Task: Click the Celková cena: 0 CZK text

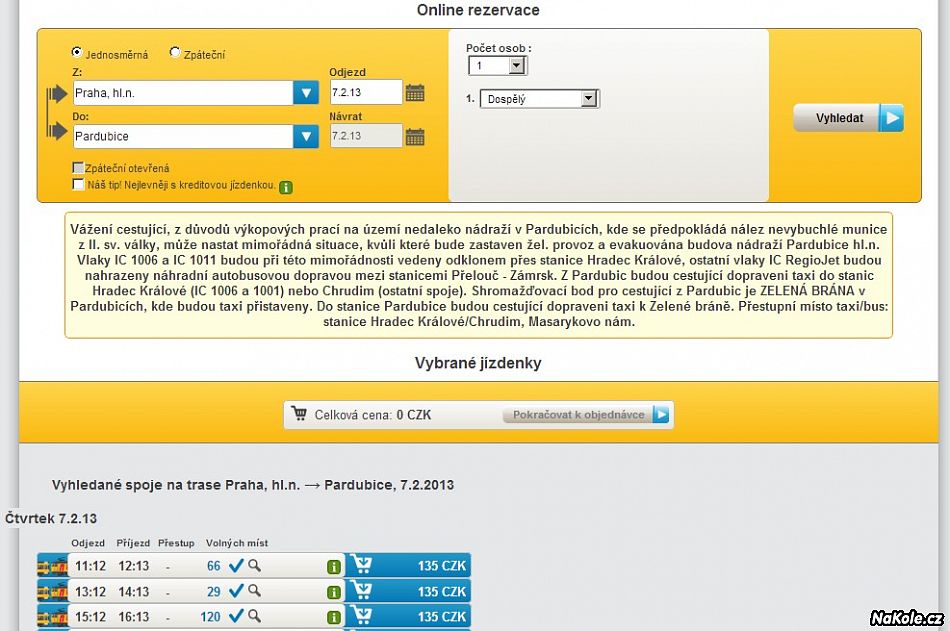Action: (373, 415)
